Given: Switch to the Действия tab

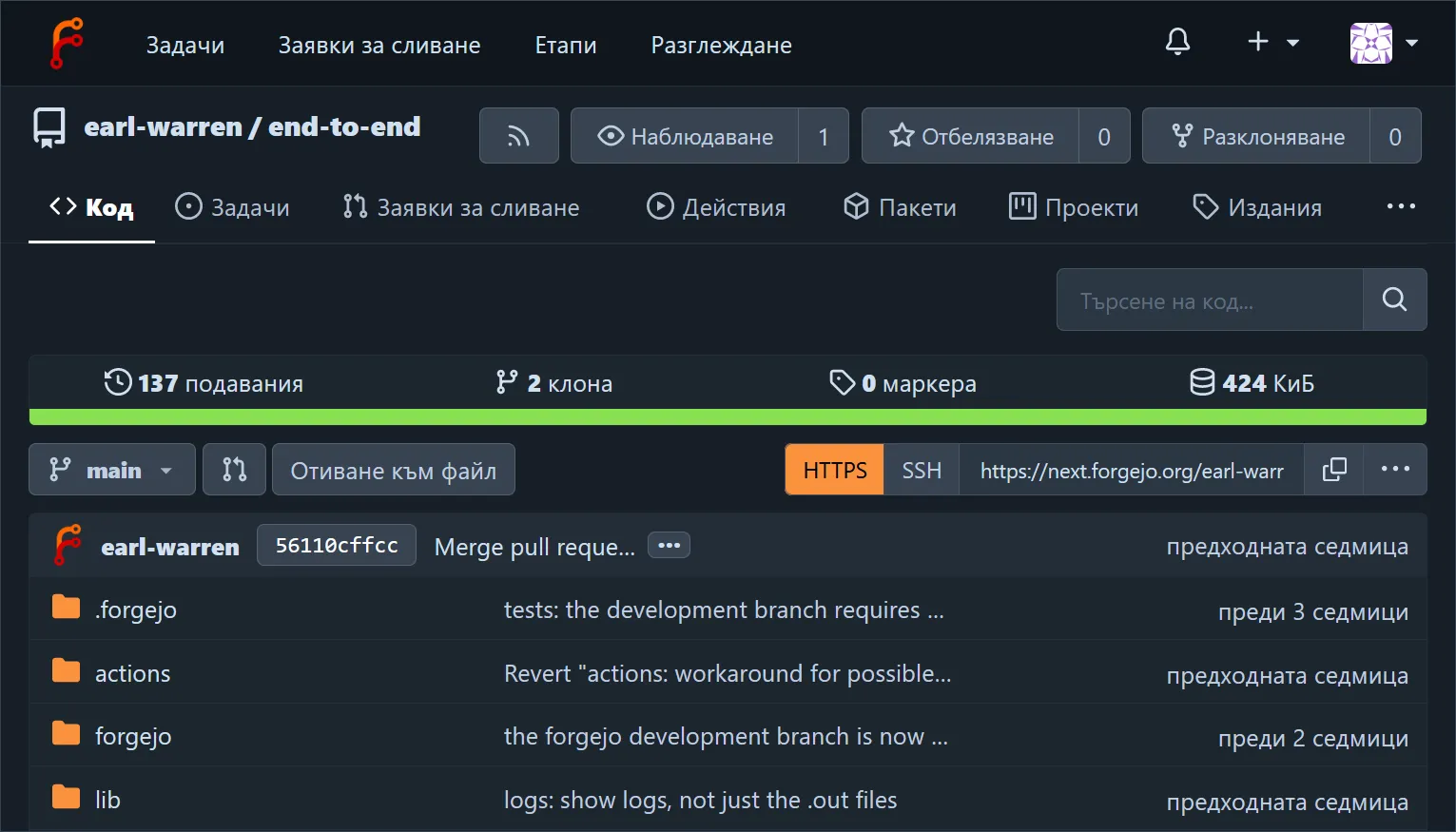Looking at the screenshot, I should pos(717,206).
